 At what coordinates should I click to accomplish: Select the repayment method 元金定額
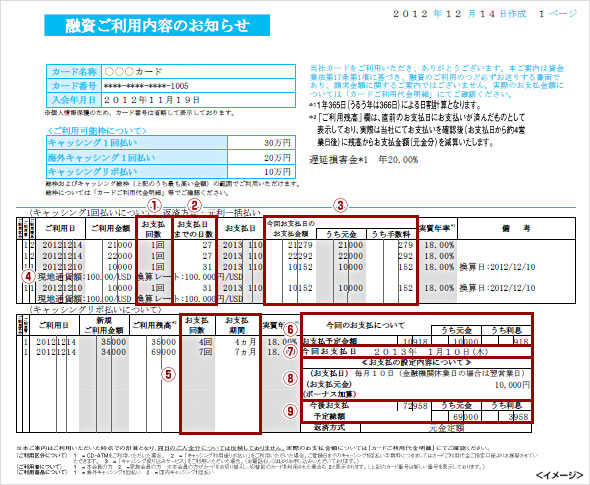click(447, 428)
